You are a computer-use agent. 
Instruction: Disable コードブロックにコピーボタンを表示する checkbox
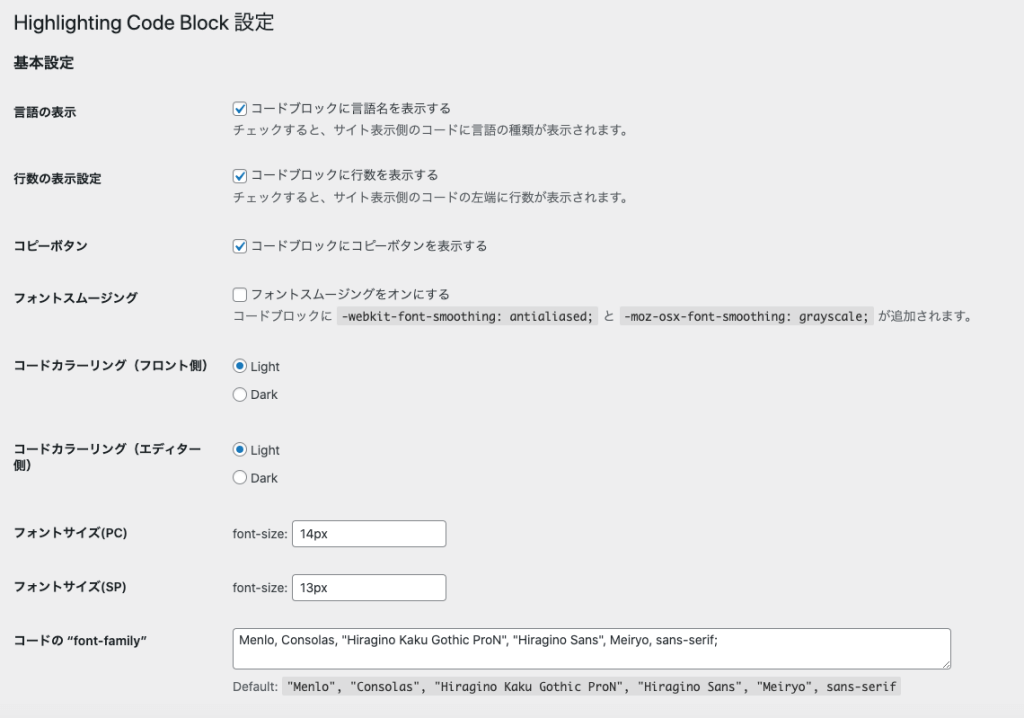point(240,245)
